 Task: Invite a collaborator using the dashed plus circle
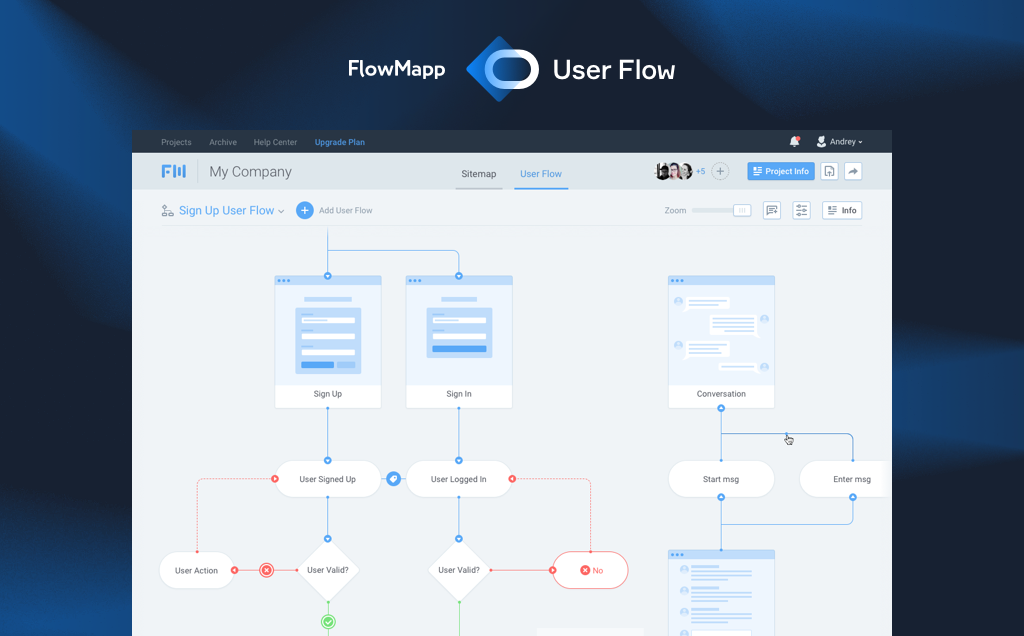click(x=720, y=172)
